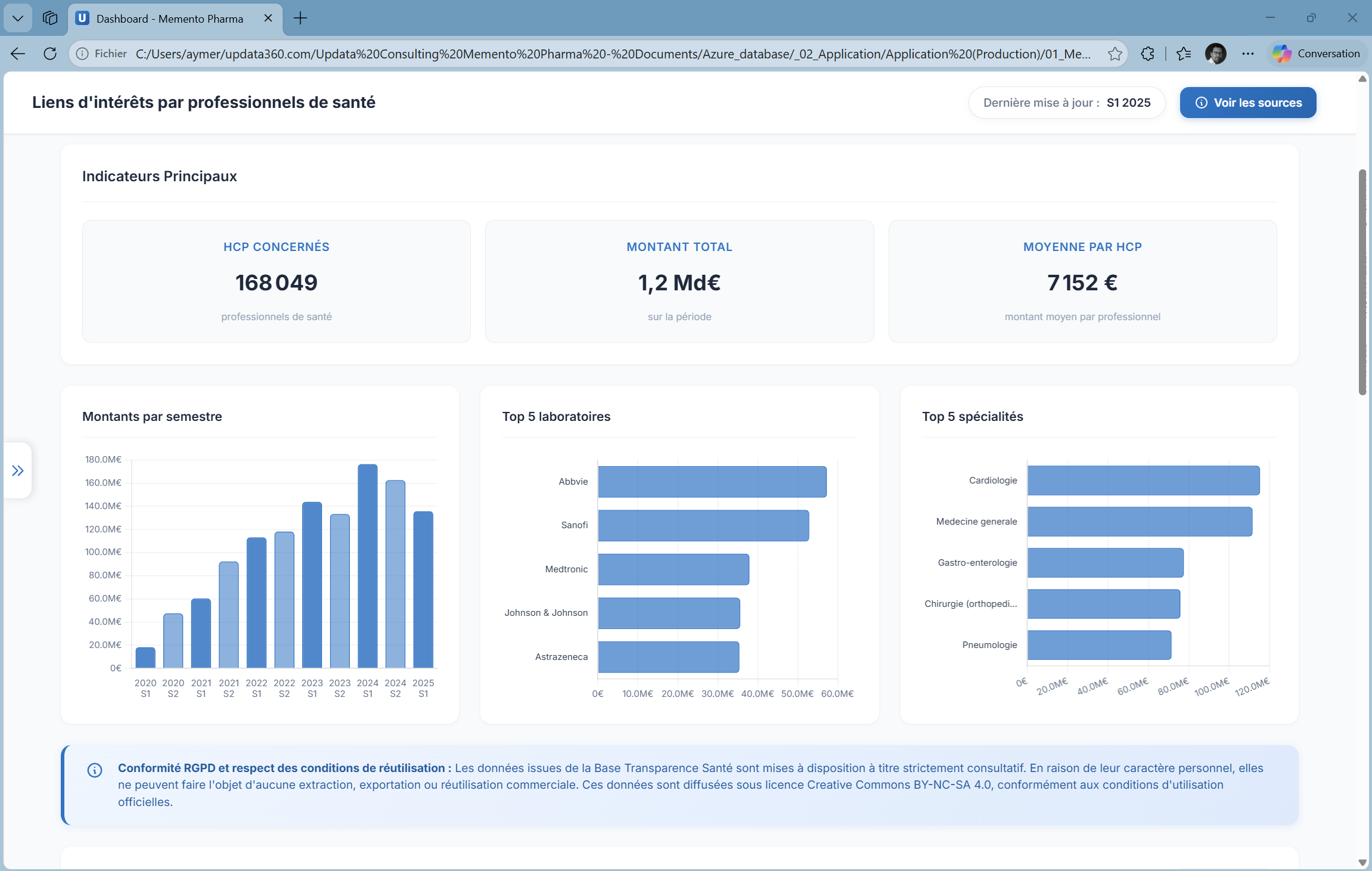Screen dimensions: 1372x871
Task: Click the Abbvie bar in laboratories chart
Action: 712,482
